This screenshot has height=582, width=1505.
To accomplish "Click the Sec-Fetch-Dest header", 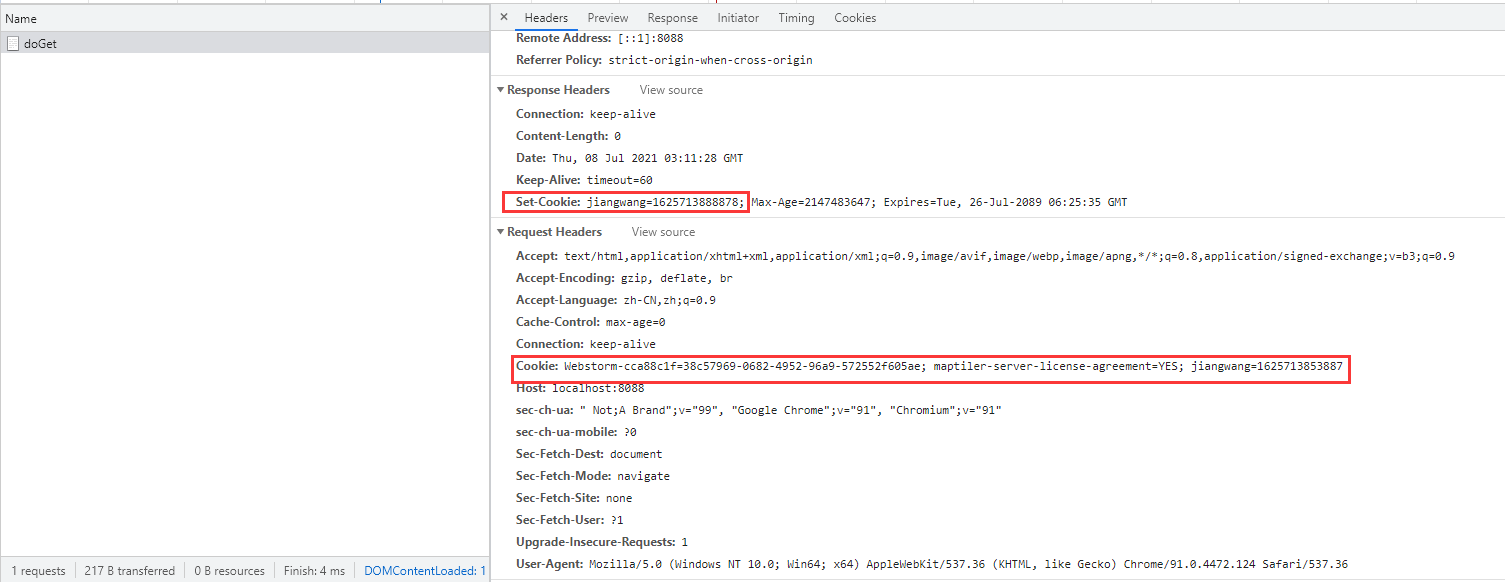I will tap(589, 454).
